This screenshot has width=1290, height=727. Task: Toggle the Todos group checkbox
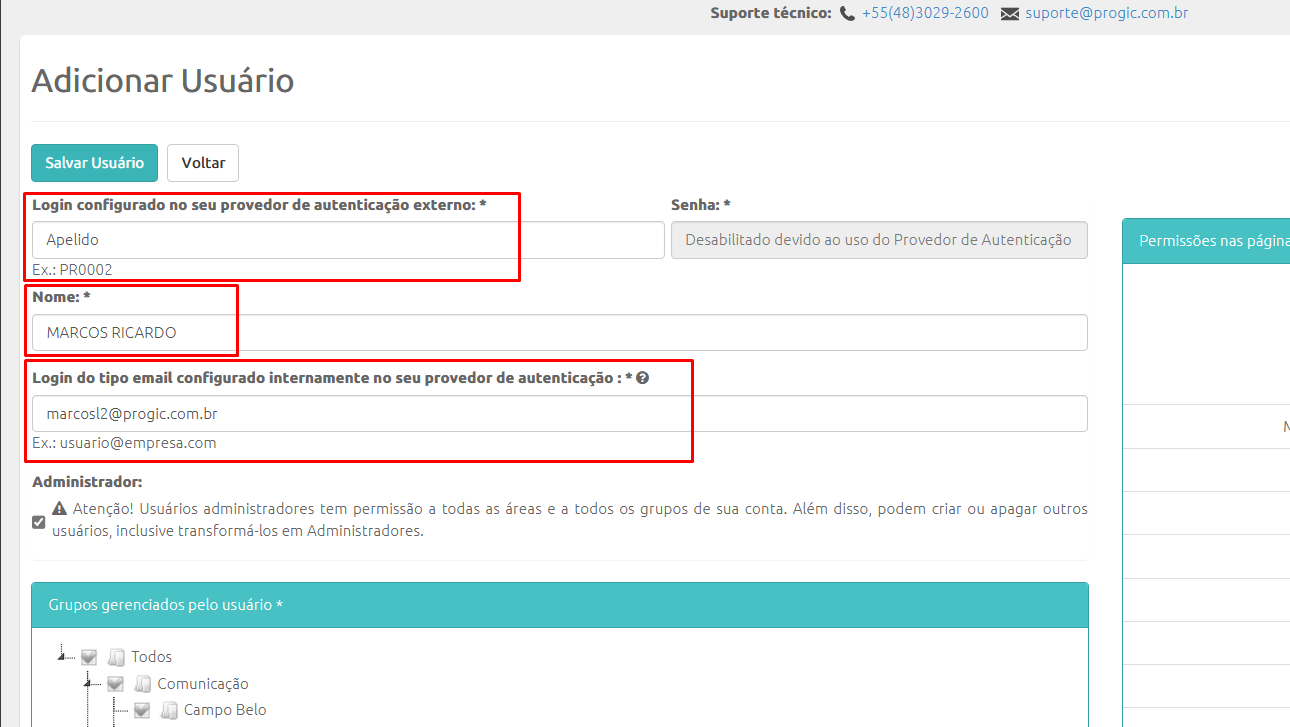point(89,656)
